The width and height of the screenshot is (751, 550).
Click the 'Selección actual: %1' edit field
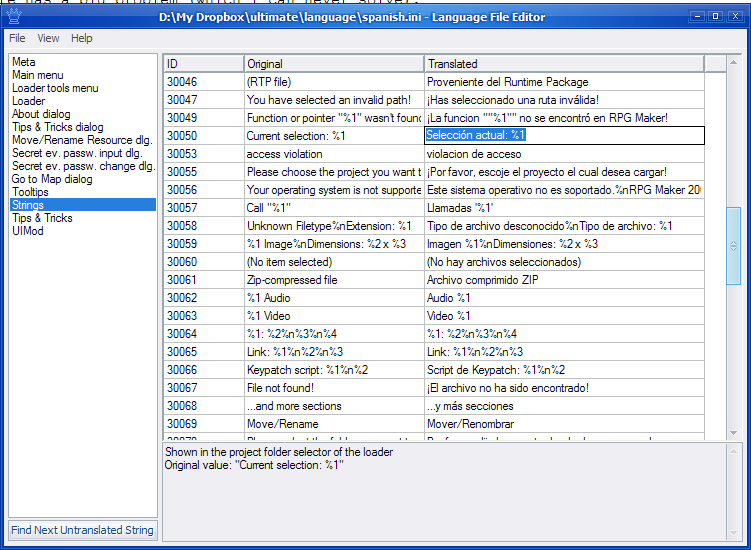564,135
